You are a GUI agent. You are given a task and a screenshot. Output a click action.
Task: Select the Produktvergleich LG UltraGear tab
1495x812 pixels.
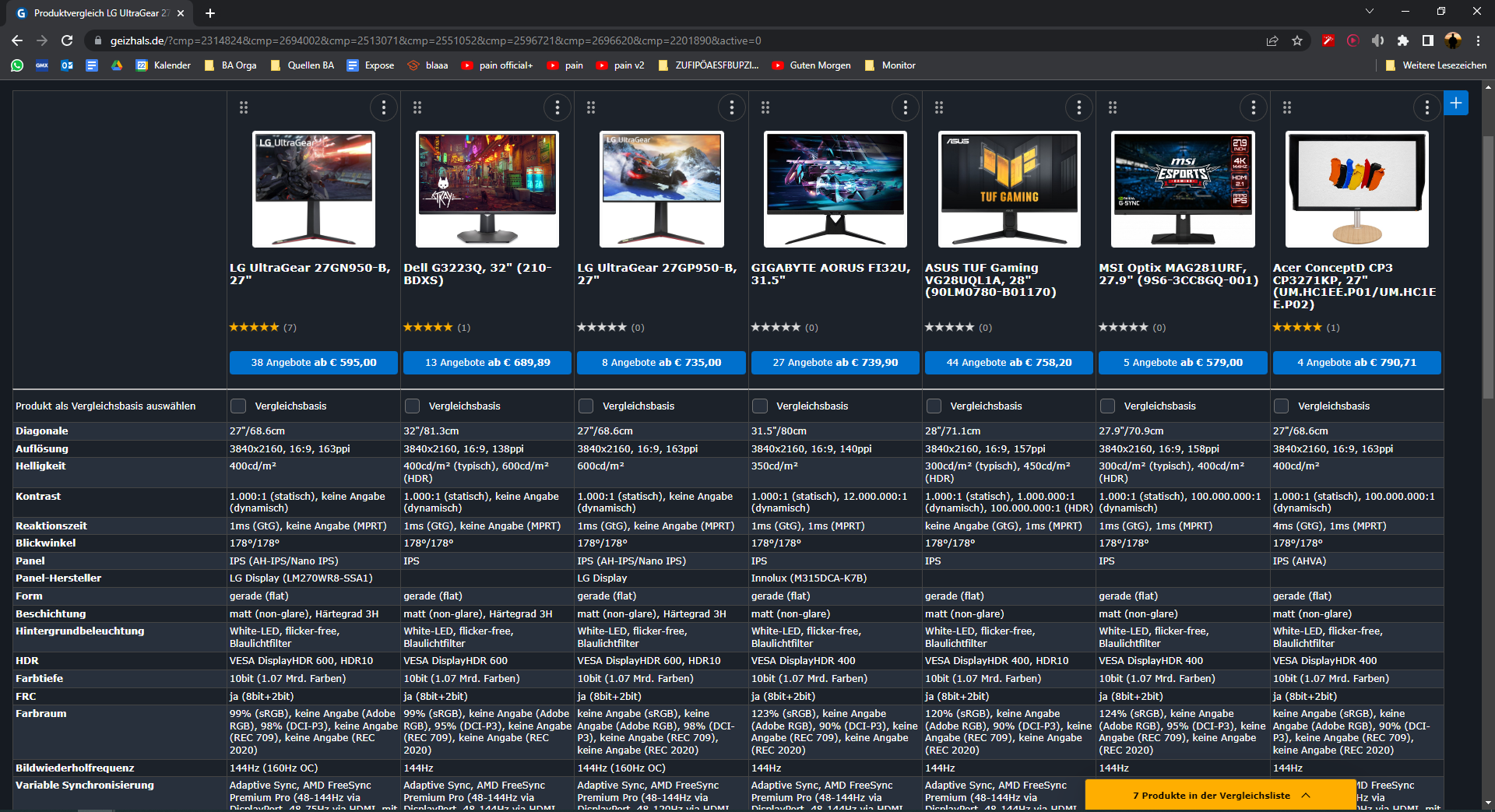[100, 13]
